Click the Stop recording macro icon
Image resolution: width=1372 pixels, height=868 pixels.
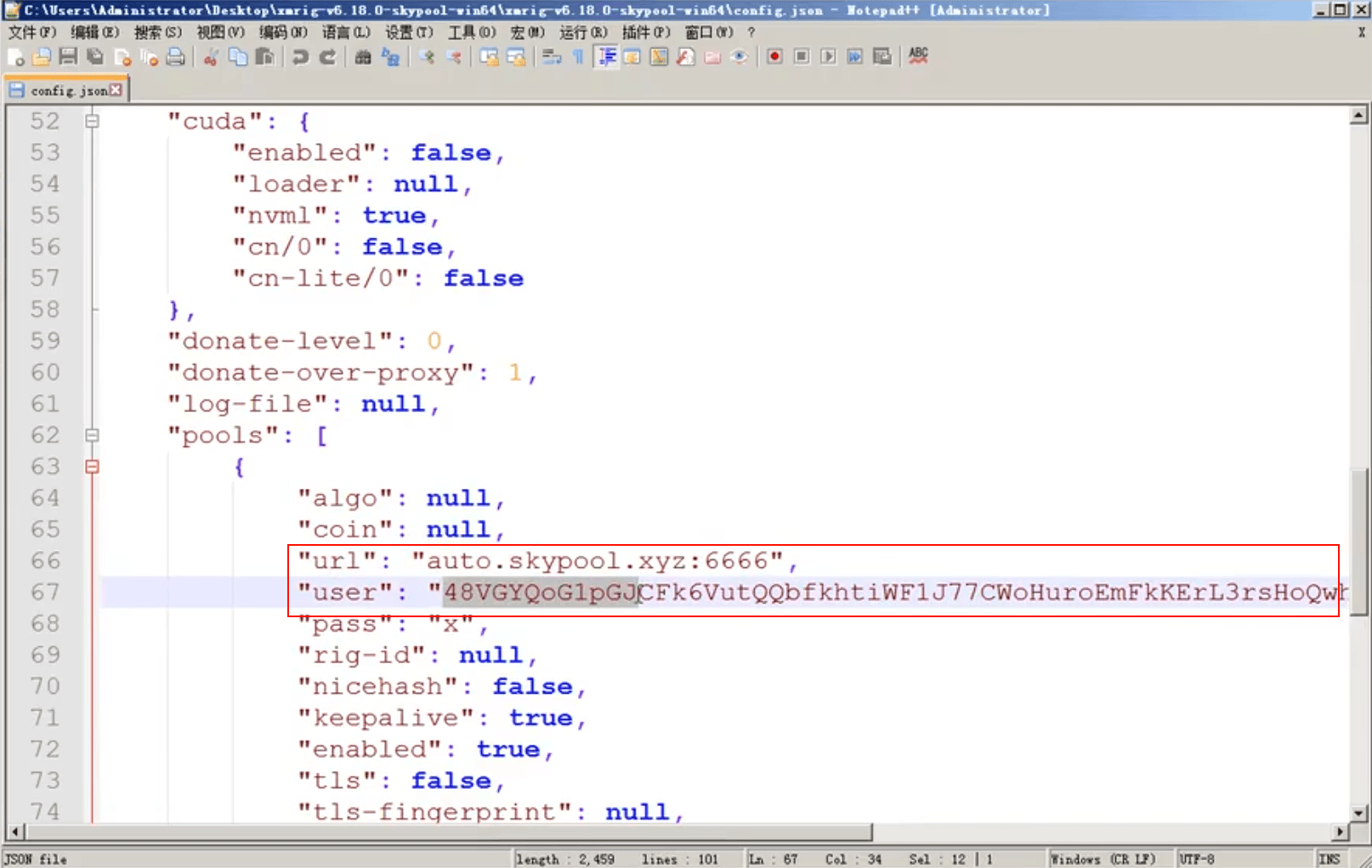[x=802, y=57]
